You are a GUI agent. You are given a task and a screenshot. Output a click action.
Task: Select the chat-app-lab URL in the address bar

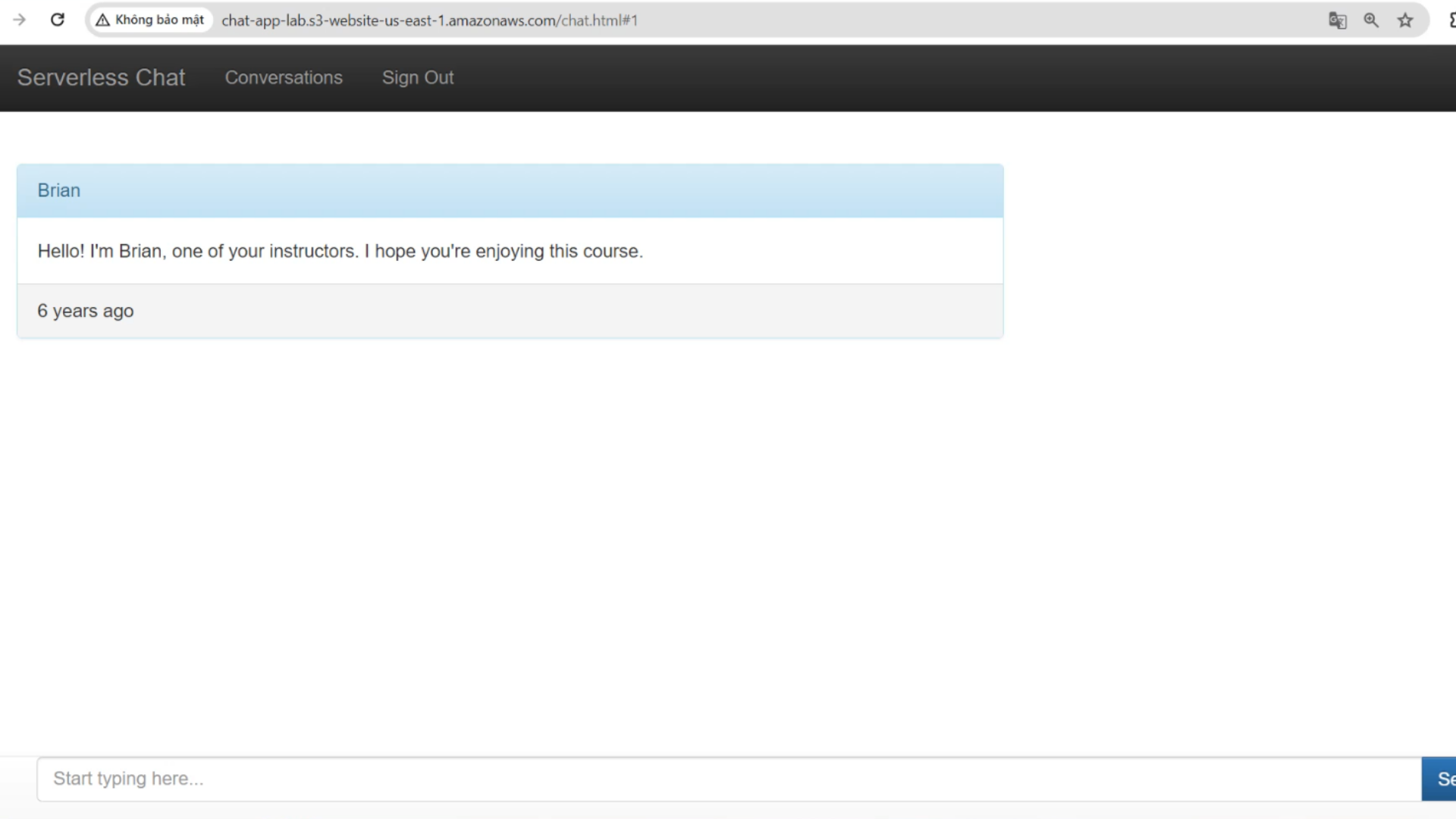point(429,20)
